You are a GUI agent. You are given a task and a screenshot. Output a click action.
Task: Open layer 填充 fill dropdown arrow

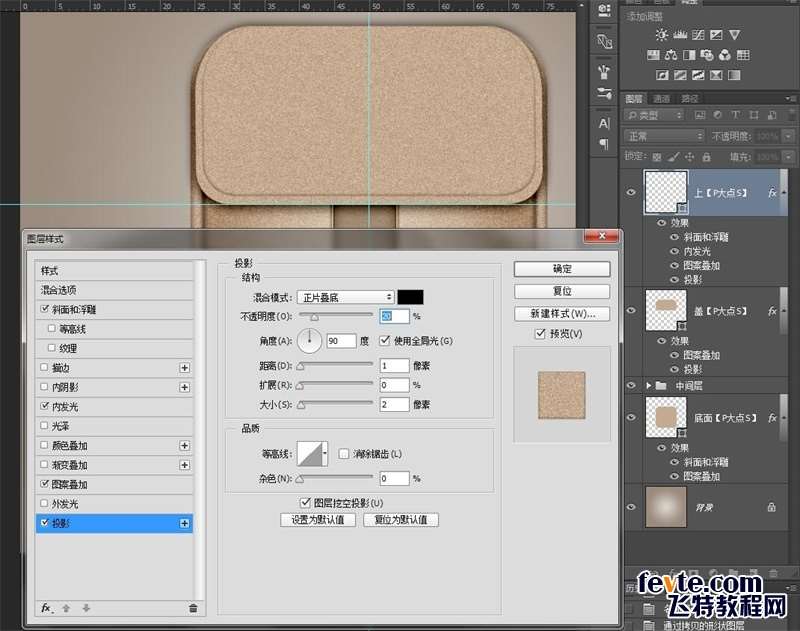(789, 157)
